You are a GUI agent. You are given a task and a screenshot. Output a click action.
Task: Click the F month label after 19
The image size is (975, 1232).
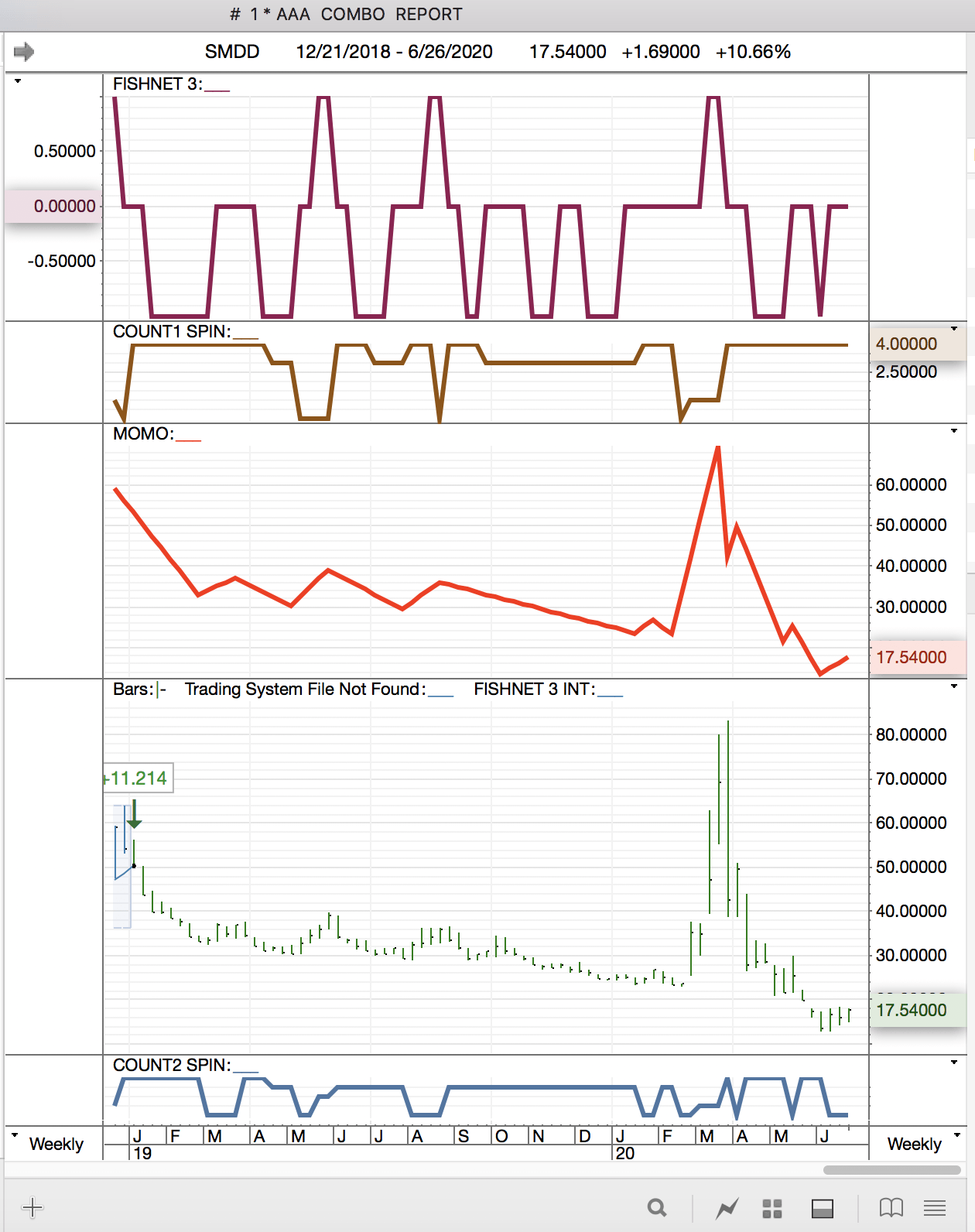176,1136
